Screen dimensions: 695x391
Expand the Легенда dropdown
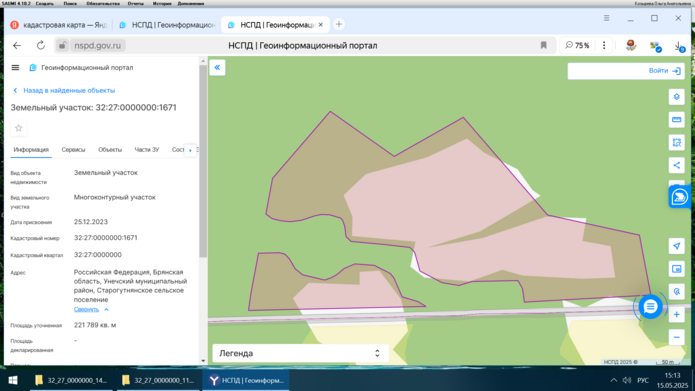coord(300,353)
